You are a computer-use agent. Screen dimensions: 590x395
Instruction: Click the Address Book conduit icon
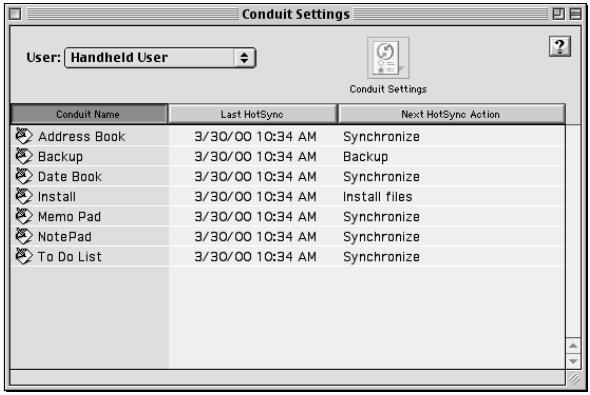(x=24, y=136)
